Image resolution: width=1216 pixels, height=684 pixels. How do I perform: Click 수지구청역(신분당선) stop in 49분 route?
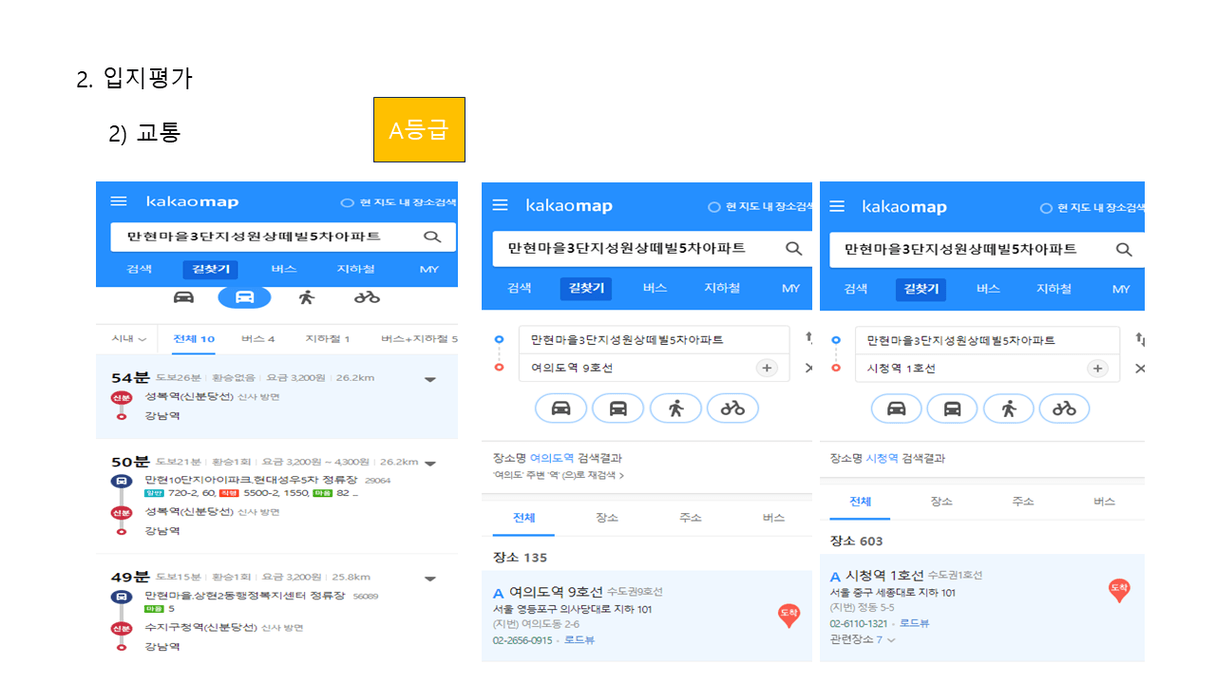click(201, 627)
